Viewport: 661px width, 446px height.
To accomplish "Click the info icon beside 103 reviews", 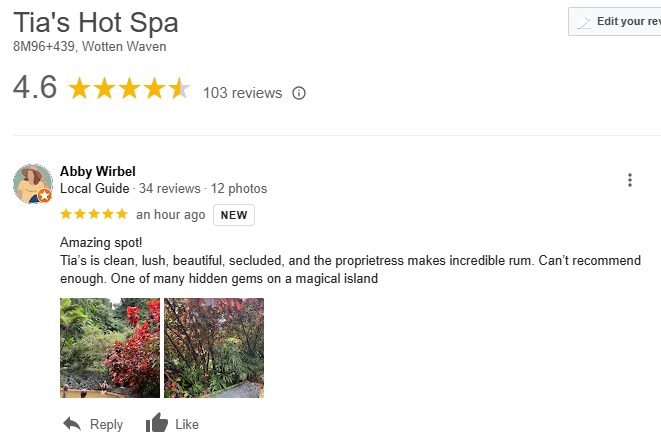I will pyautogui.click(x=298, y=93).
